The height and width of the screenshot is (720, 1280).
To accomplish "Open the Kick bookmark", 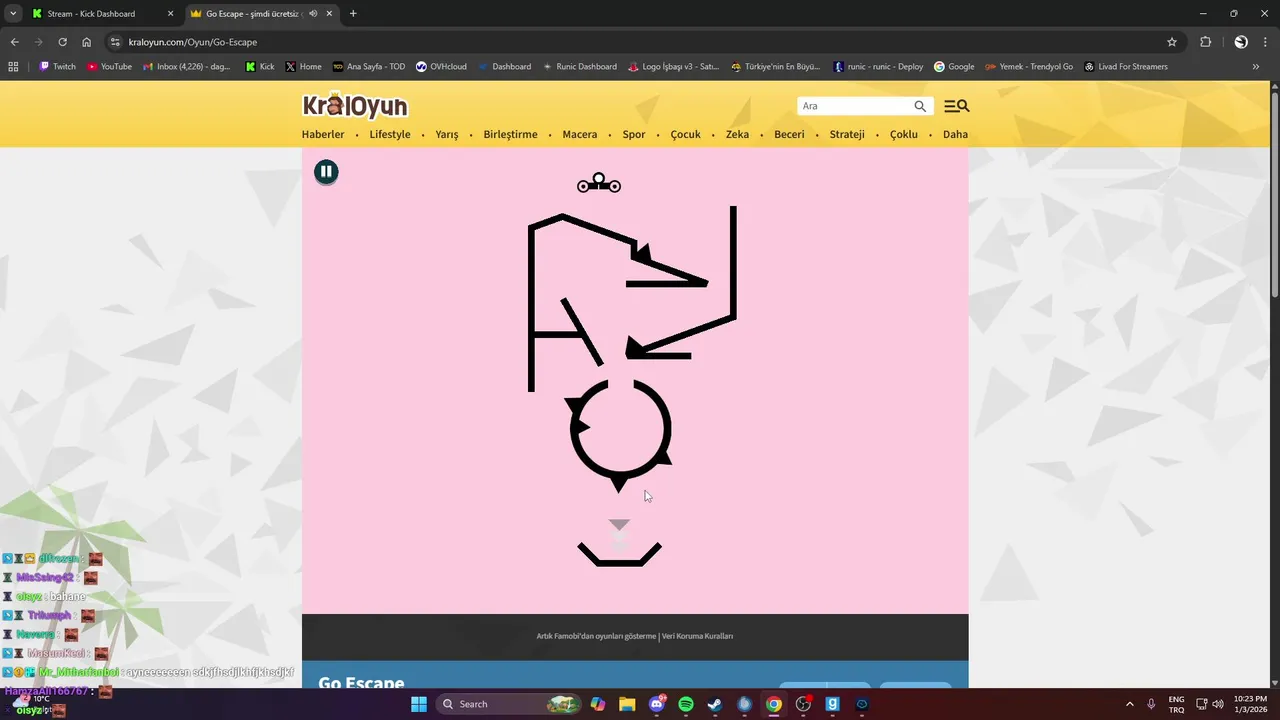I will [260, 66].
